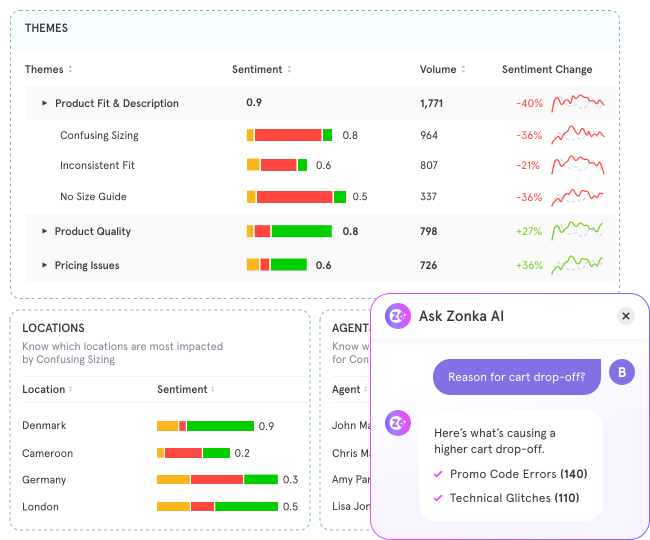Viewport: 650px width, 540px height.
Task: Close the Ask Zonka AI chat panel
Action: coord(626,316)
